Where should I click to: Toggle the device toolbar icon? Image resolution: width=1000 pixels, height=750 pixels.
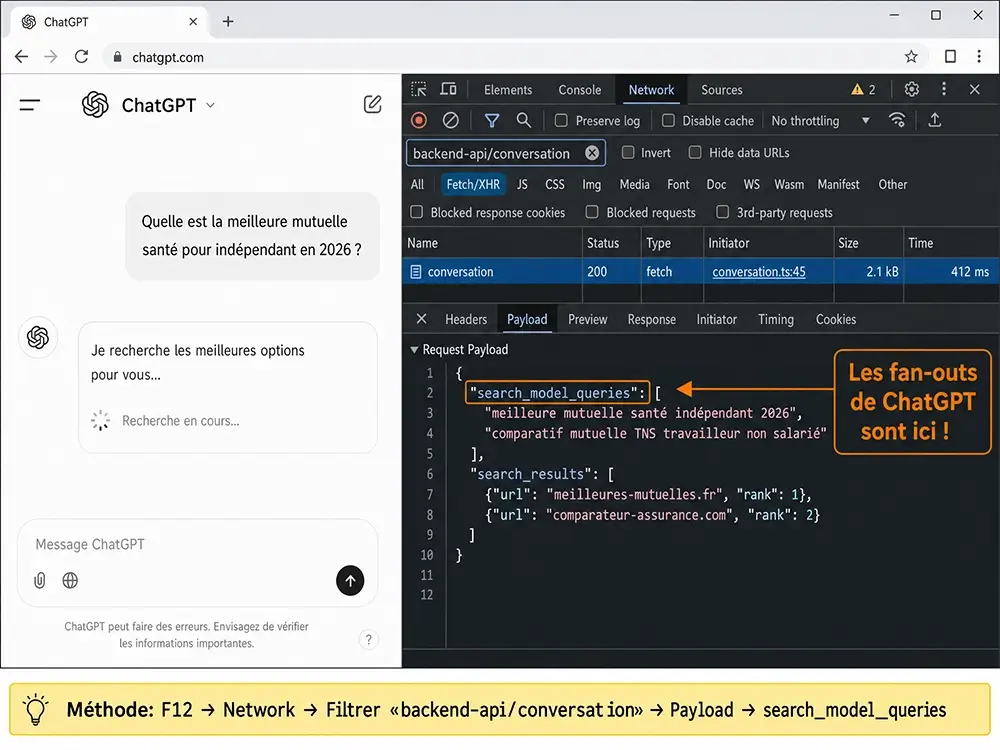click(x=448, y=89)
